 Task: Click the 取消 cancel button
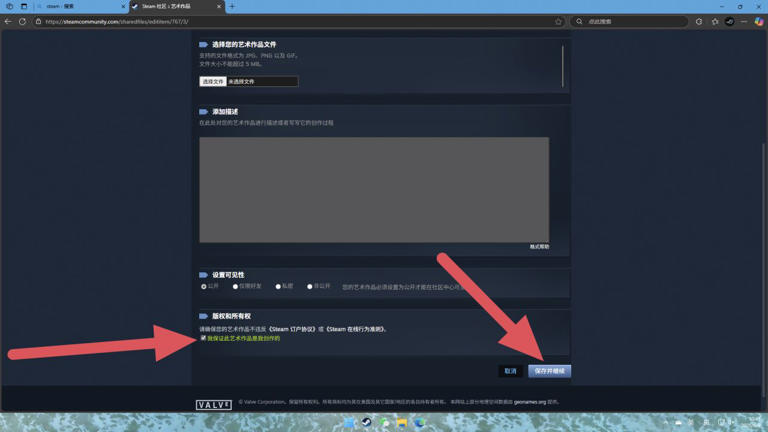point(510,371)
